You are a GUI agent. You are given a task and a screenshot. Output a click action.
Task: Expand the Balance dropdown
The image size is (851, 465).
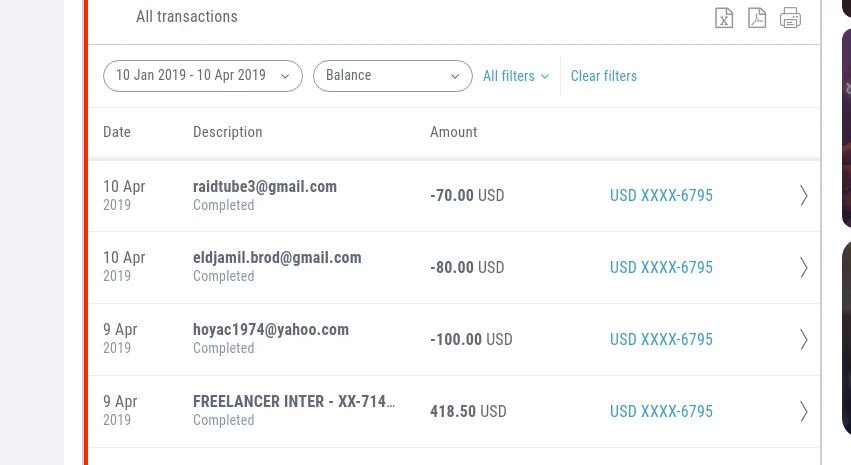392,76
